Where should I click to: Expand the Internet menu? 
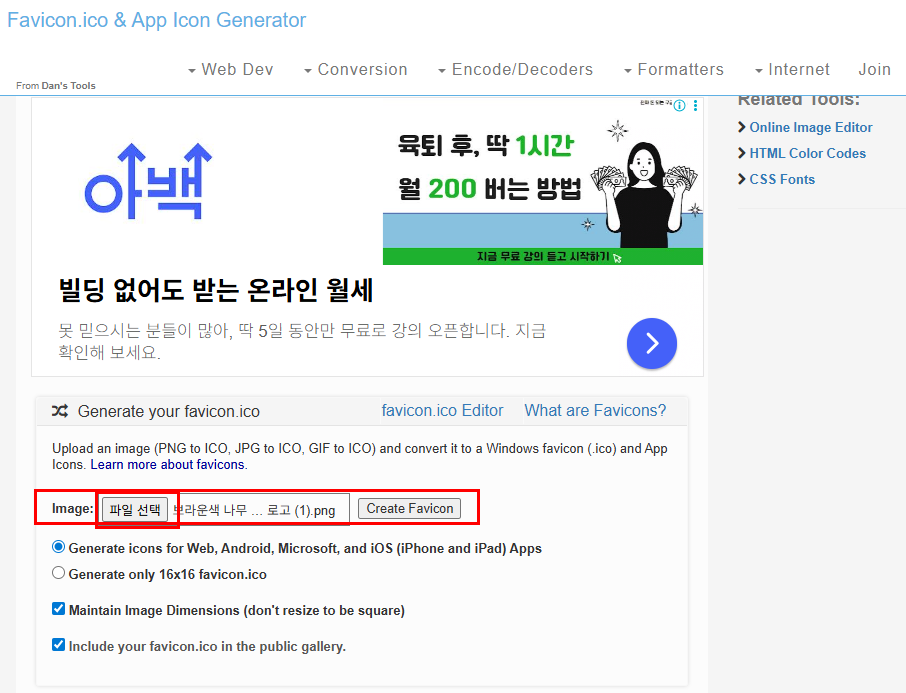pos(792,69)
